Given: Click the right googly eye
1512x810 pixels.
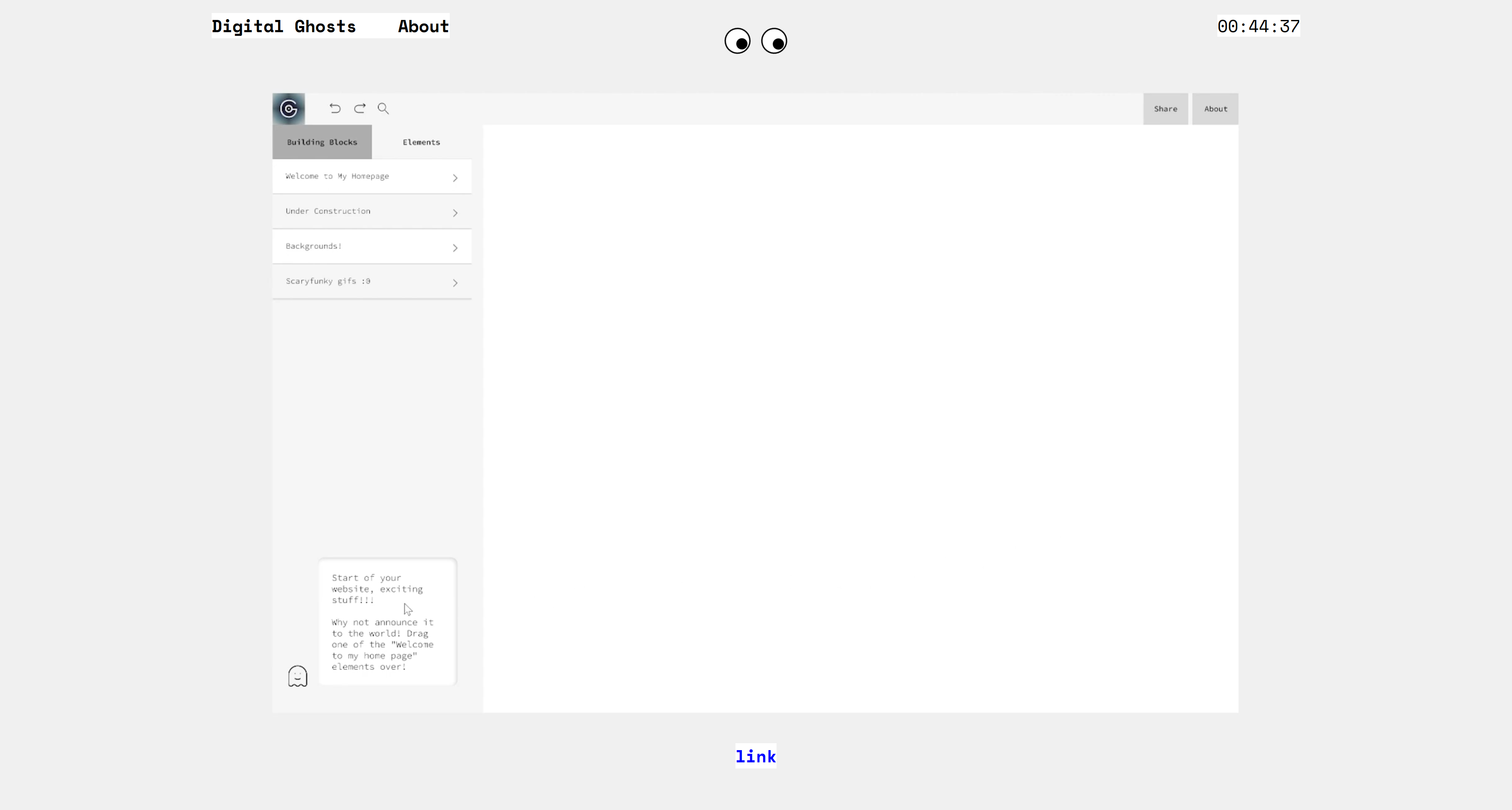Looking at the screenshot, I should [774, 41].
